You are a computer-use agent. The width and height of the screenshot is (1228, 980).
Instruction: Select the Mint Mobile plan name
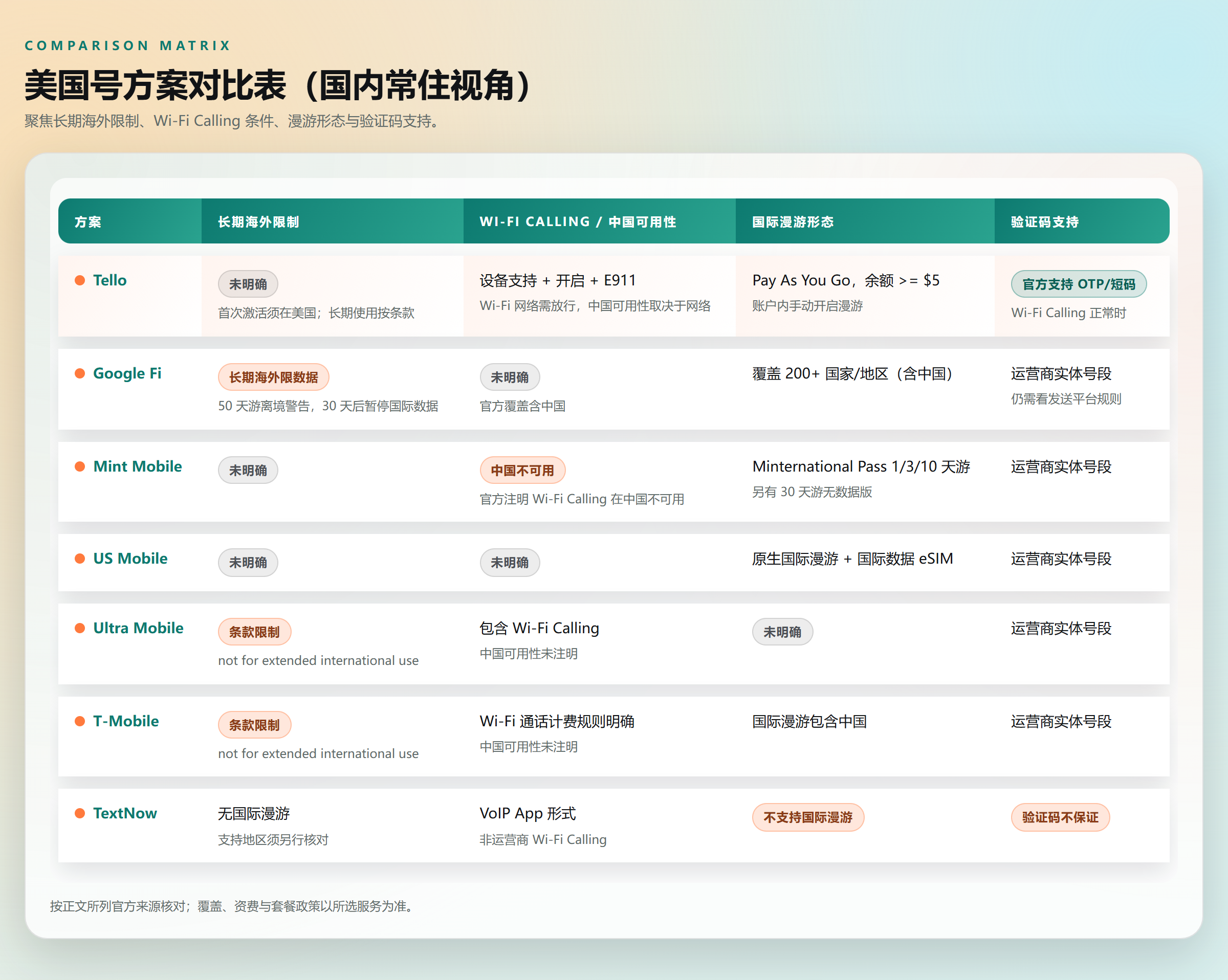click(137, 466)
